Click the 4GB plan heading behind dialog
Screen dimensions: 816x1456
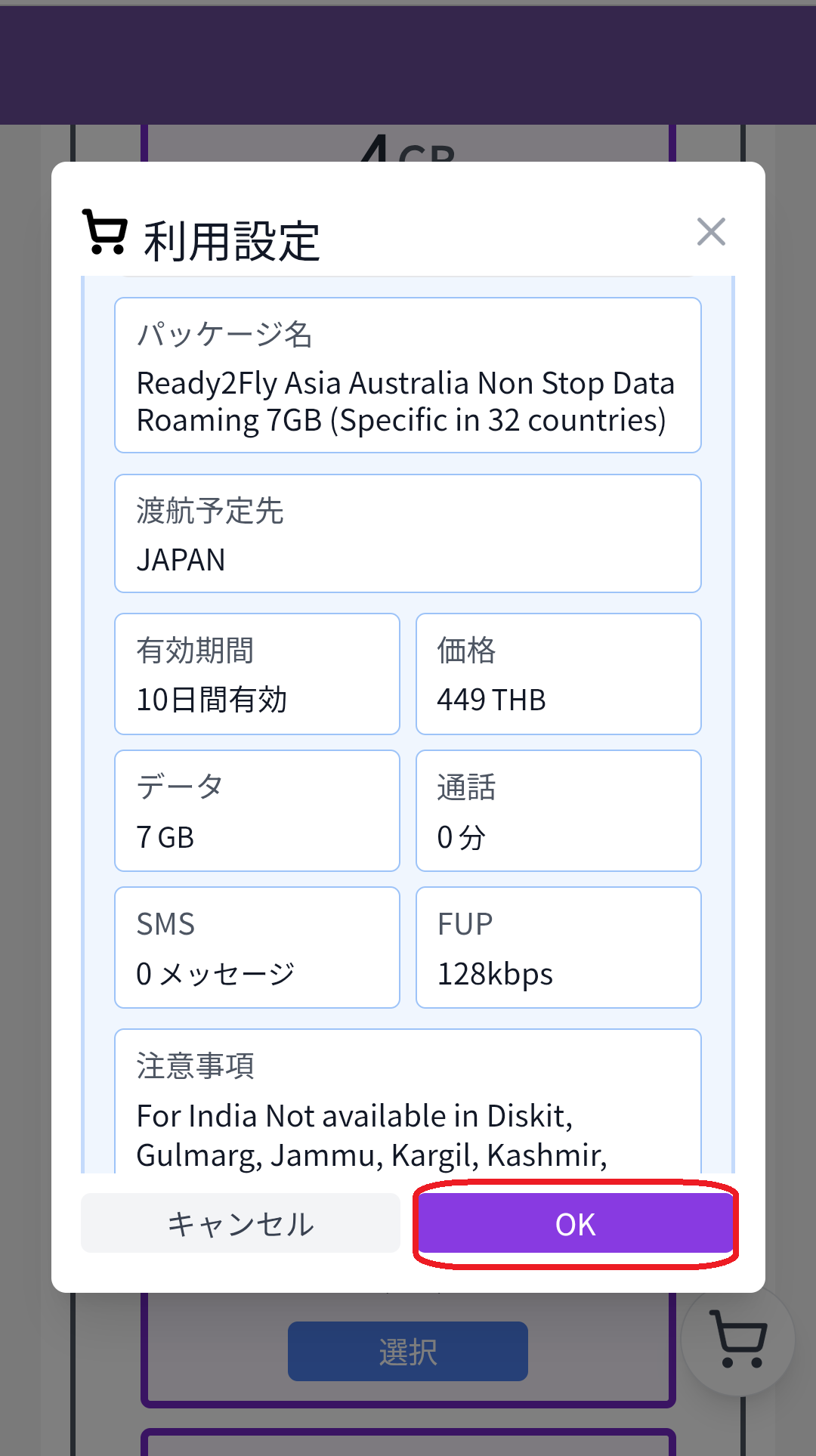click(408, 147)
